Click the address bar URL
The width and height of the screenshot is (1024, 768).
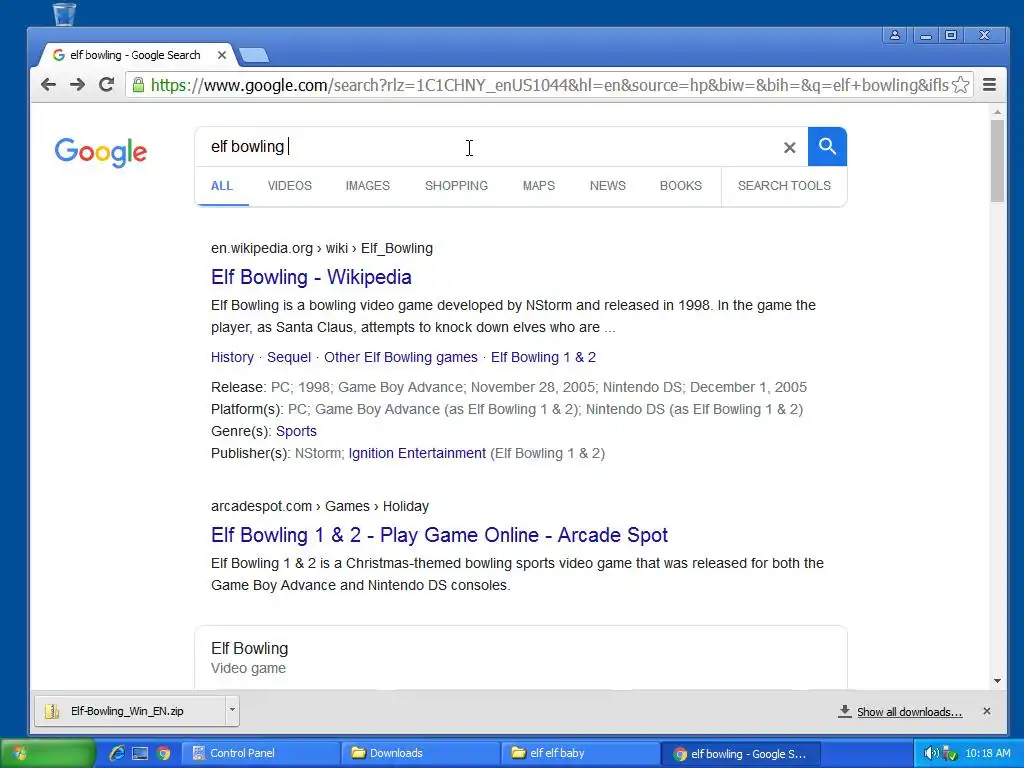pyautogui.click(x=549, y=85)
